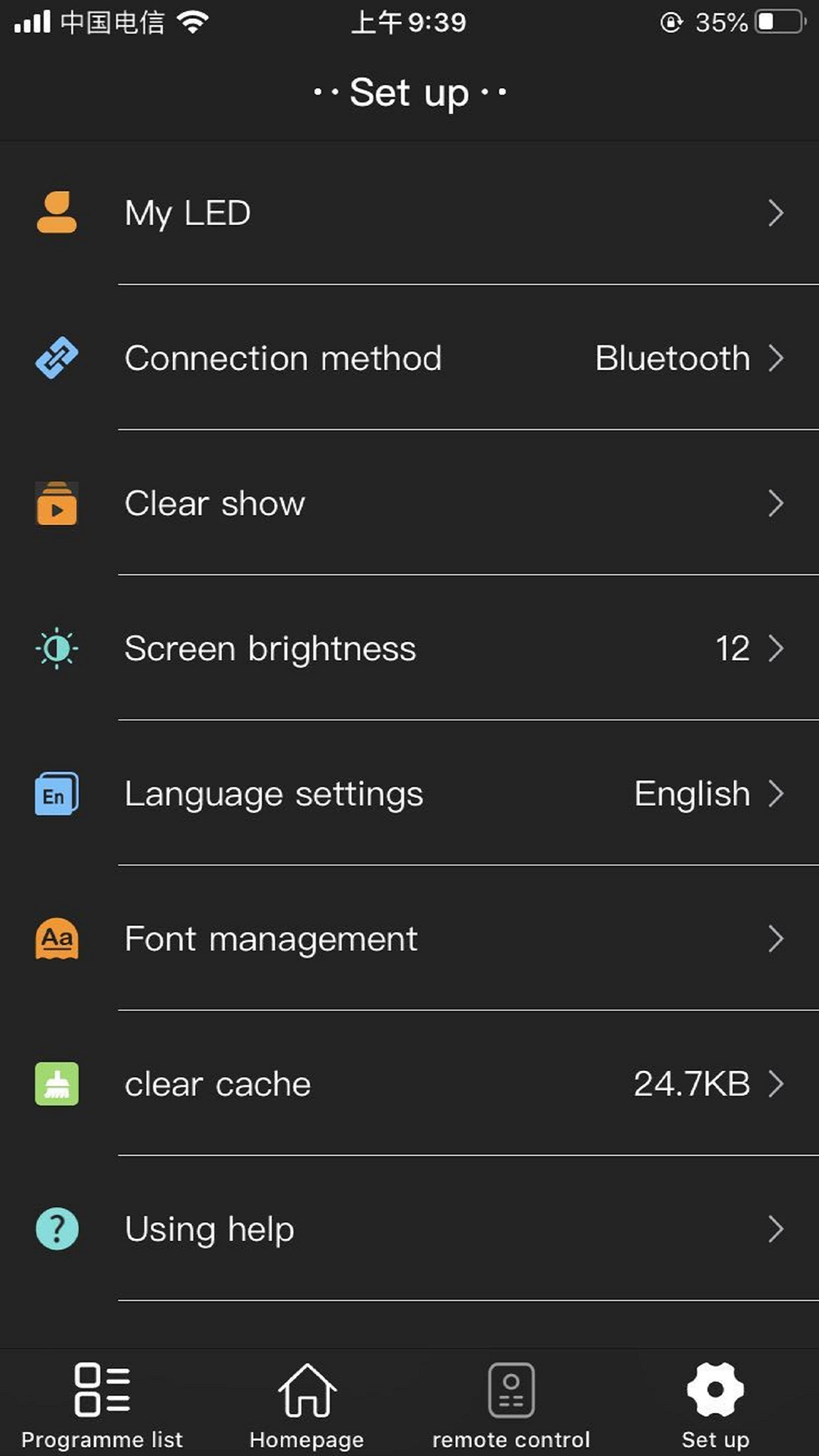819x1456 pixels.
Task: Tap the Screen brightness sun icon
Action: tap(57, 649)
